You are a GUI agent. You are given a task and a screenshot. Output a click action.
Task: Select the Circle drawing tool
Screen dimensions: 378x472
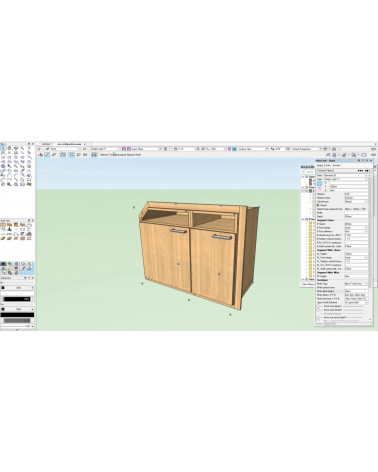pyautogui.click(x=16, y=157)
